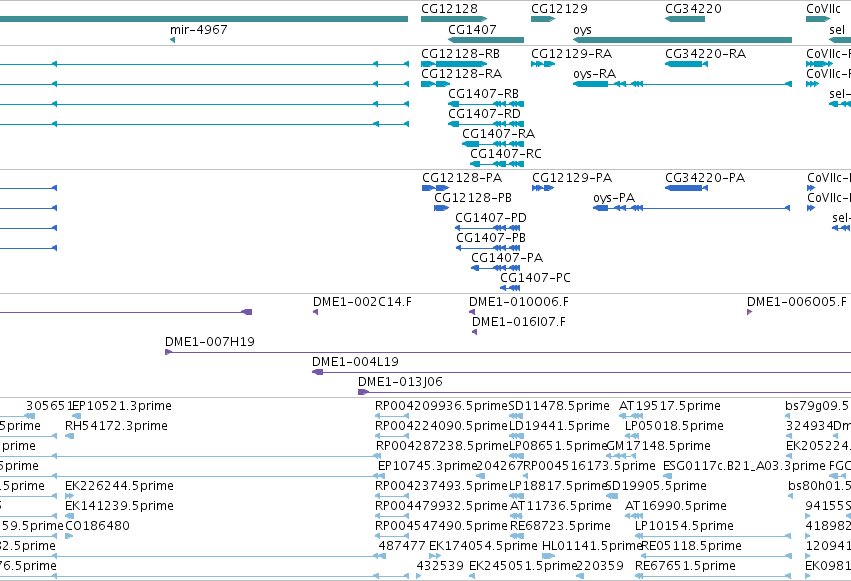Click the oys-RA transcript label
The image size is (851, 581).
click(x=594, y=74)
